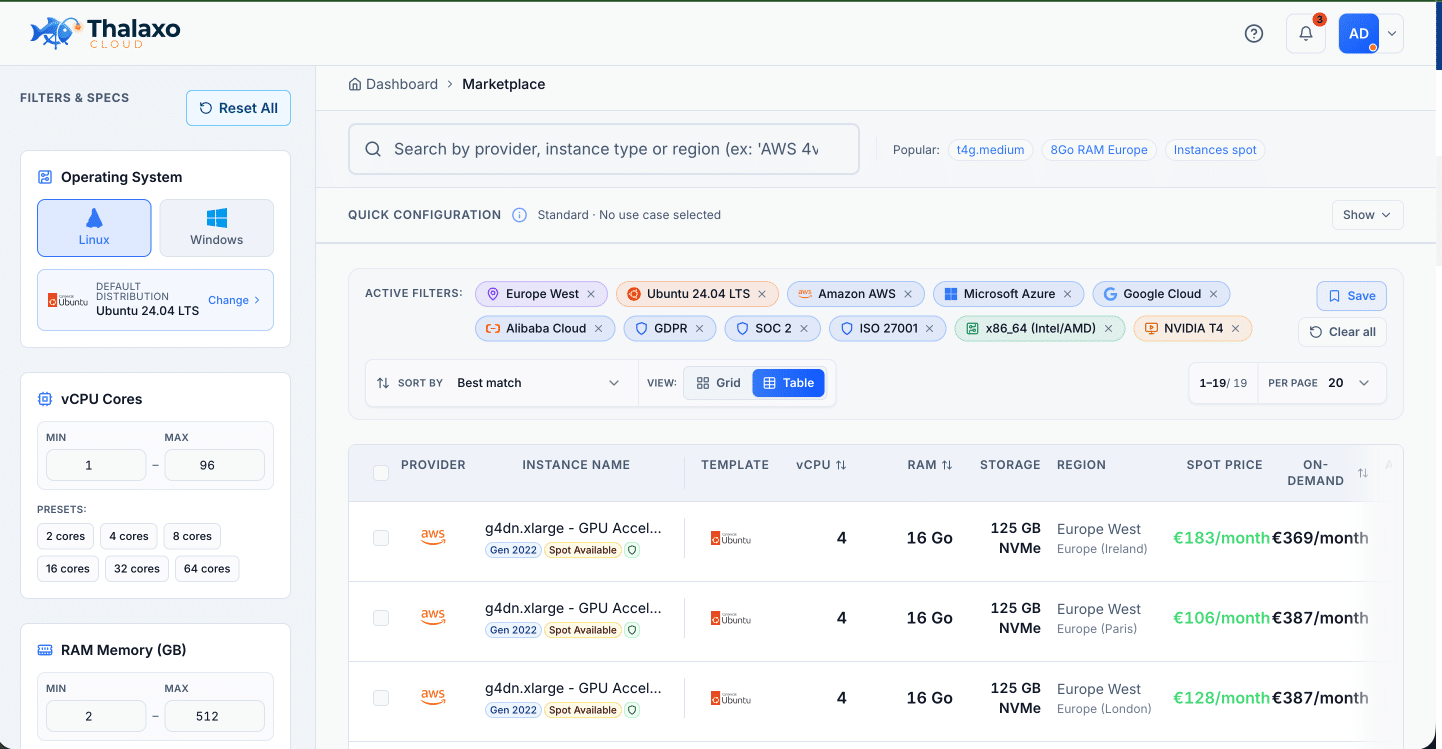Select popular search t4g.medium
Image resolution: width=1442 pixels, height=749 pixels.
point(990,150)
